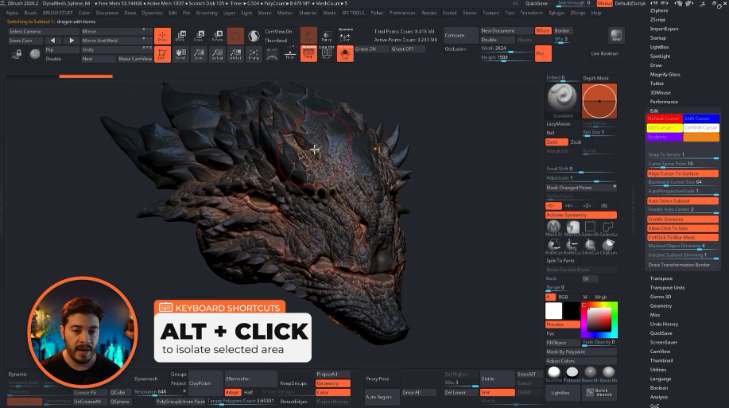Open the Alpha menu
The height and width of the screenshot is (408, 729).
click(12, 13)
